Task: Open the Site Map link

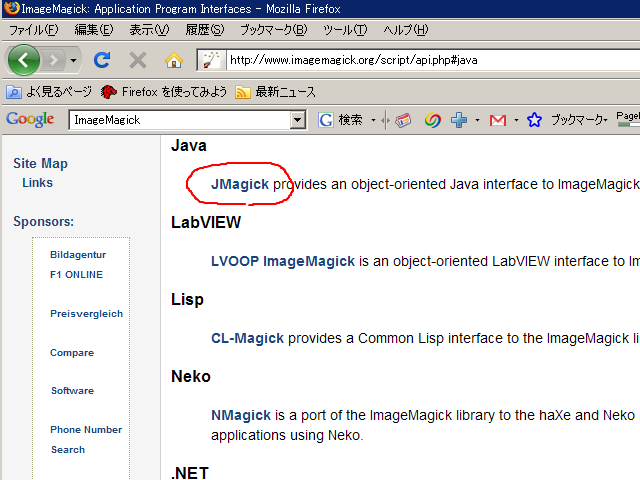Action: tap(40, 163)
